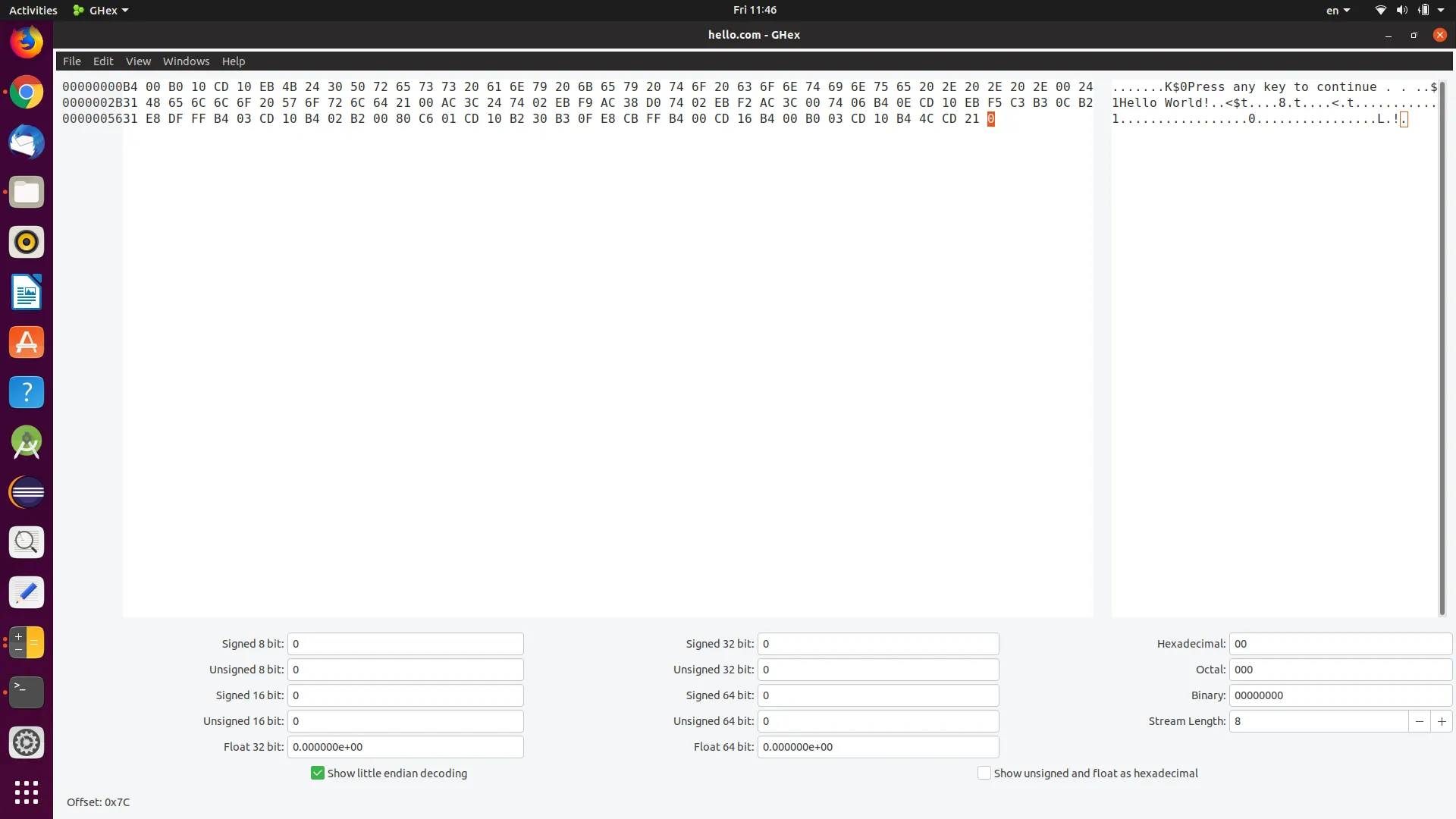
Task: Increase Stream Length with plus button
Action: [1442, 721]
